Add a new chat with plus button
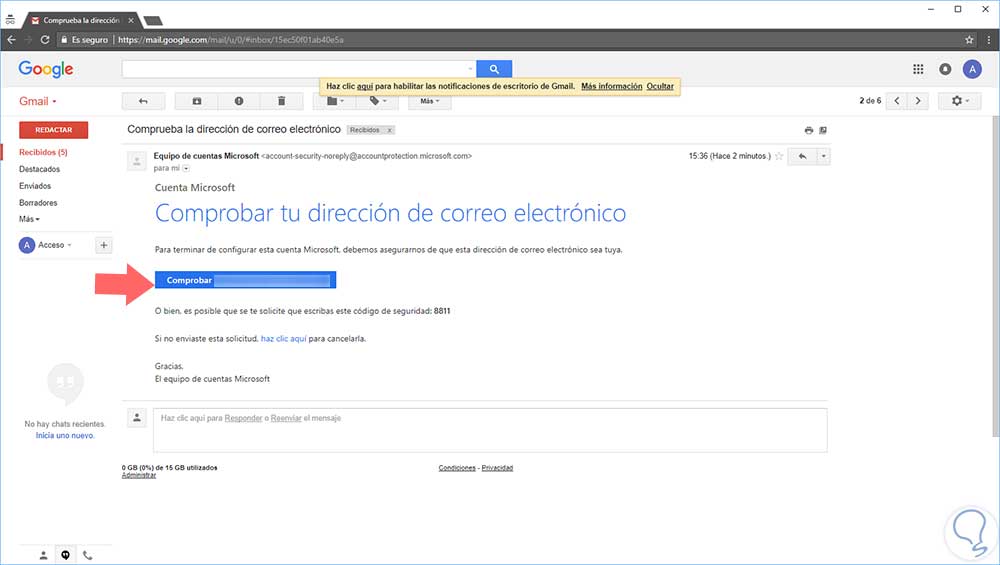This screenshot has height=565, width=1000. (103, 245)
